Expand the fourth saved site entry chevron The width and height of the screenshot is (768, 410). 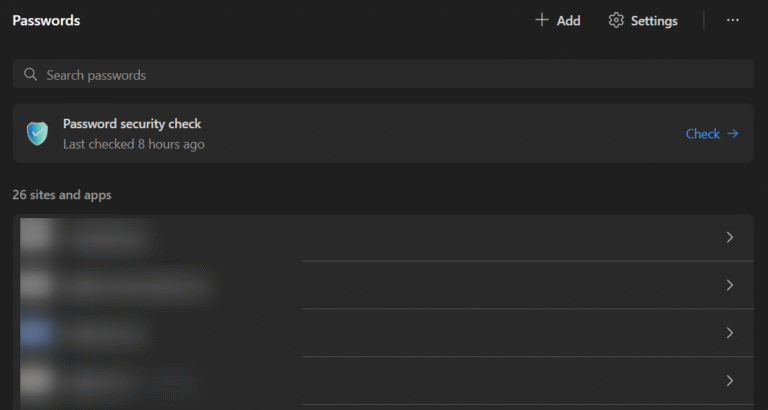[729, 380]
